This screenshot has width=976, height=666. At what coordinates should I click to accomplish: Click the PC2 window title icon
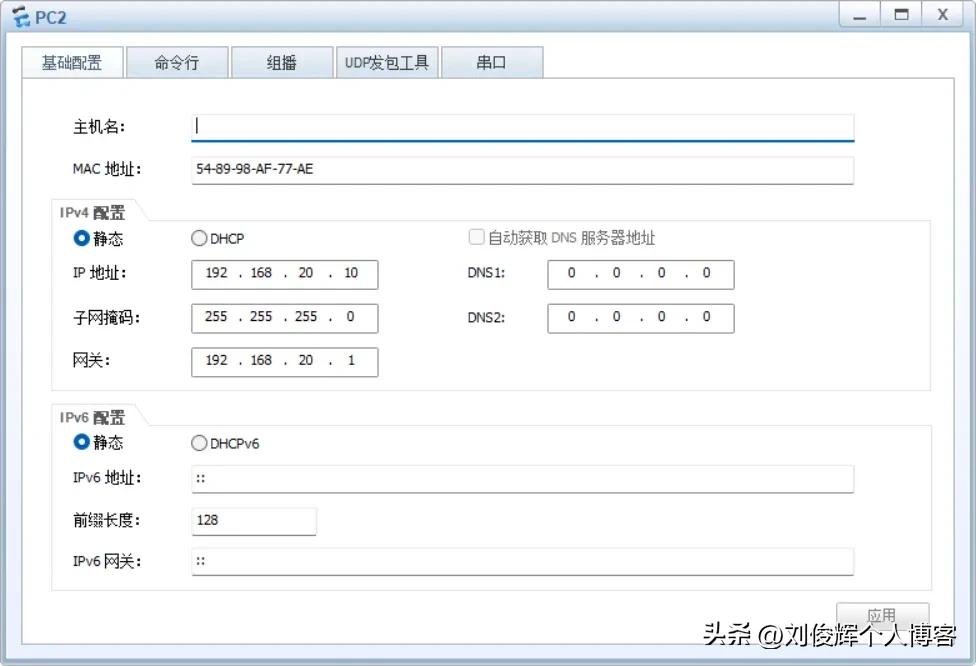(21, 17)
